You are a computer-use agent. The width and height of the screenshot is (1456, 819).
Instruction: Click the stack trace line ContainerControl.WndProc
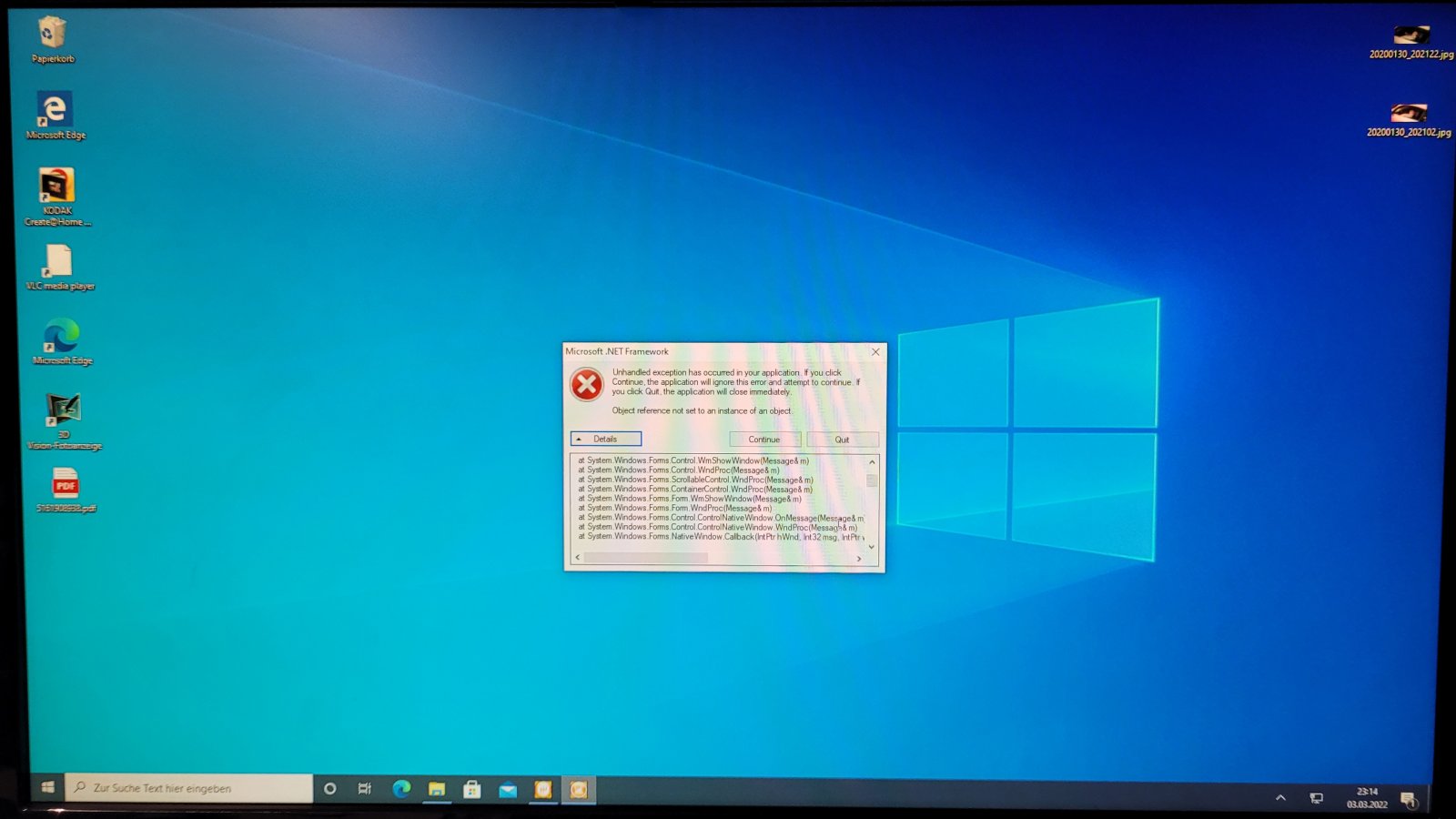coord(695,490)
